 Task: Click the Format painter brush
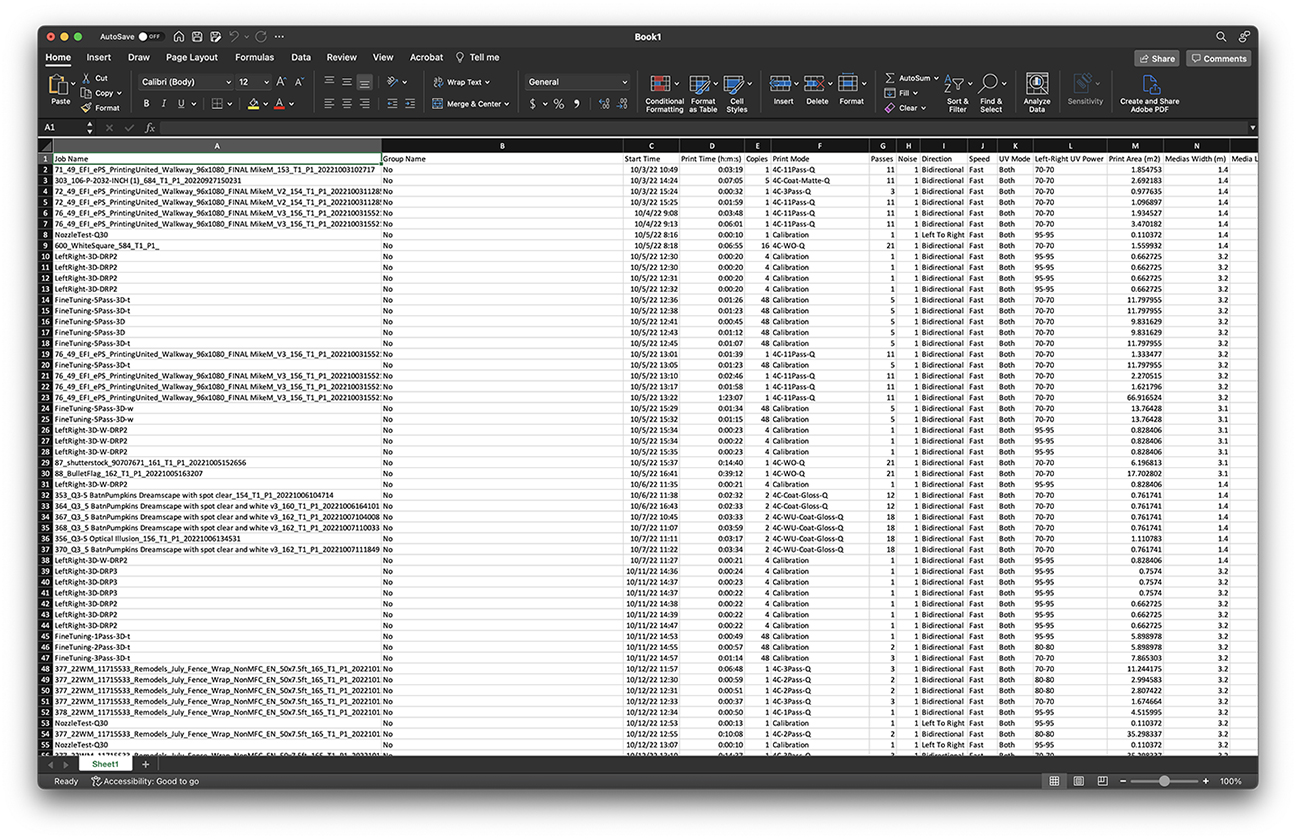87,108
